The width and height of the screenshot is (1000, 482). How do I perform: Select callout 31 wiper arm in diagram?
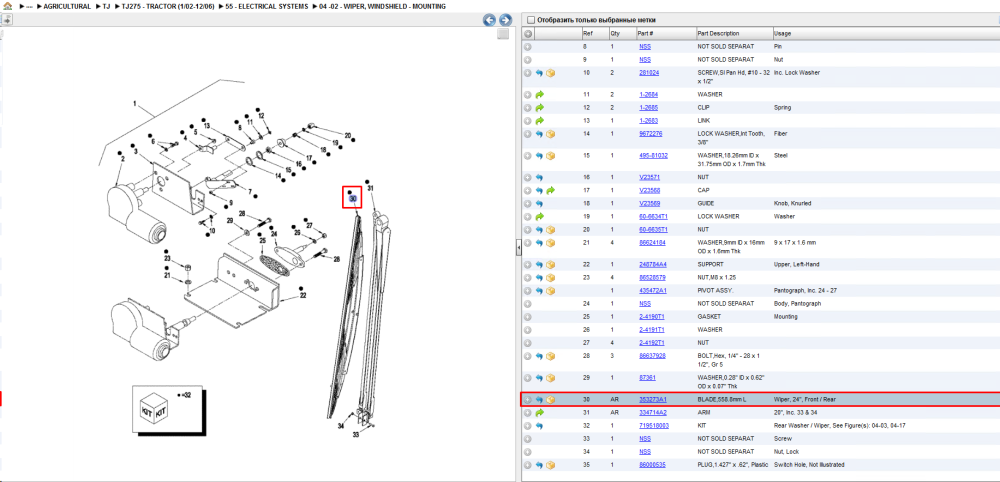point(370,188)
